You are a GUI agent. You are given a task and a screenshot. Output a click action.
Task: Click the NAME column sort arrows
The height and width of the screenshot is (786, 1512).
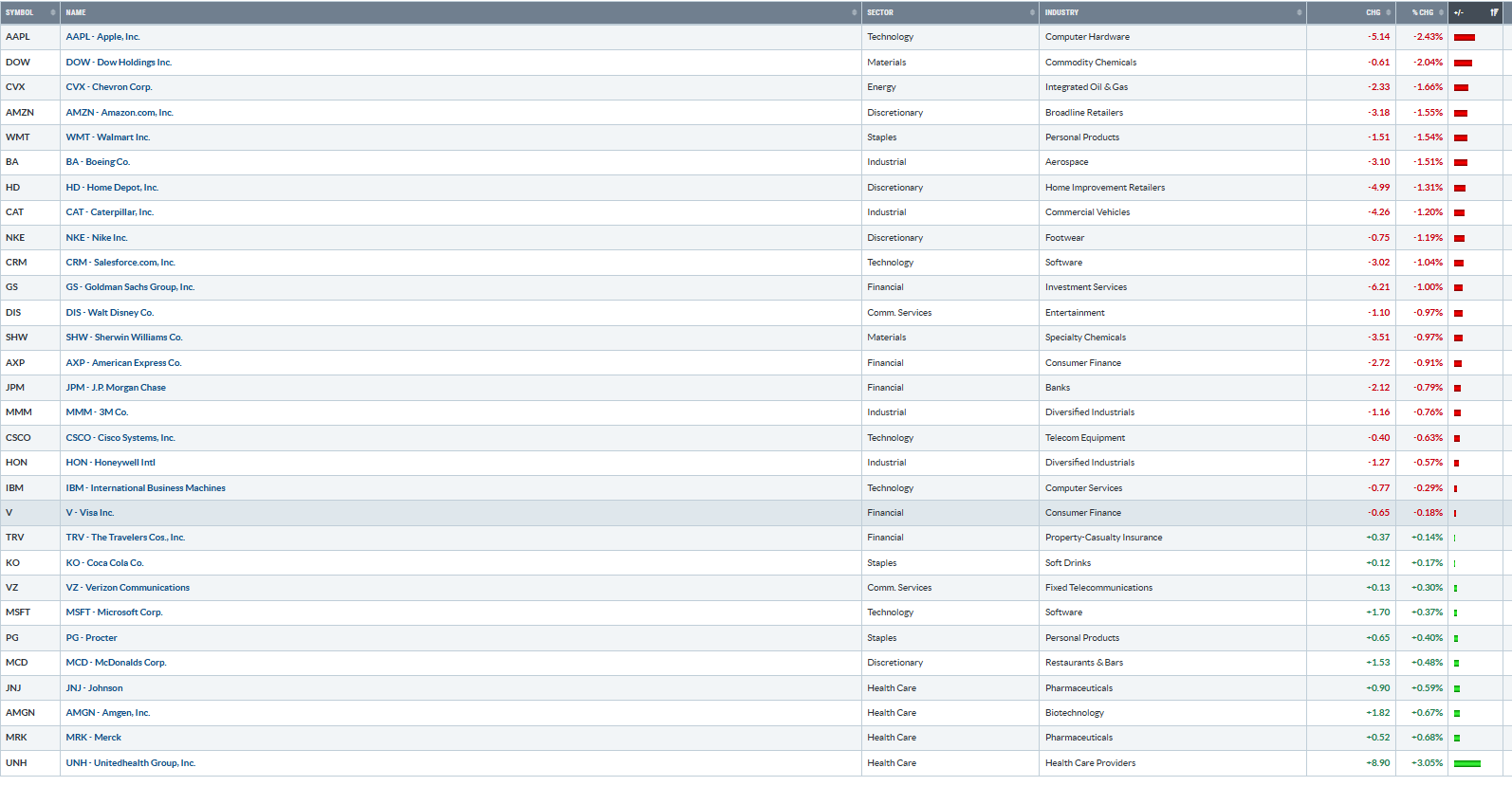pos(855,12)
